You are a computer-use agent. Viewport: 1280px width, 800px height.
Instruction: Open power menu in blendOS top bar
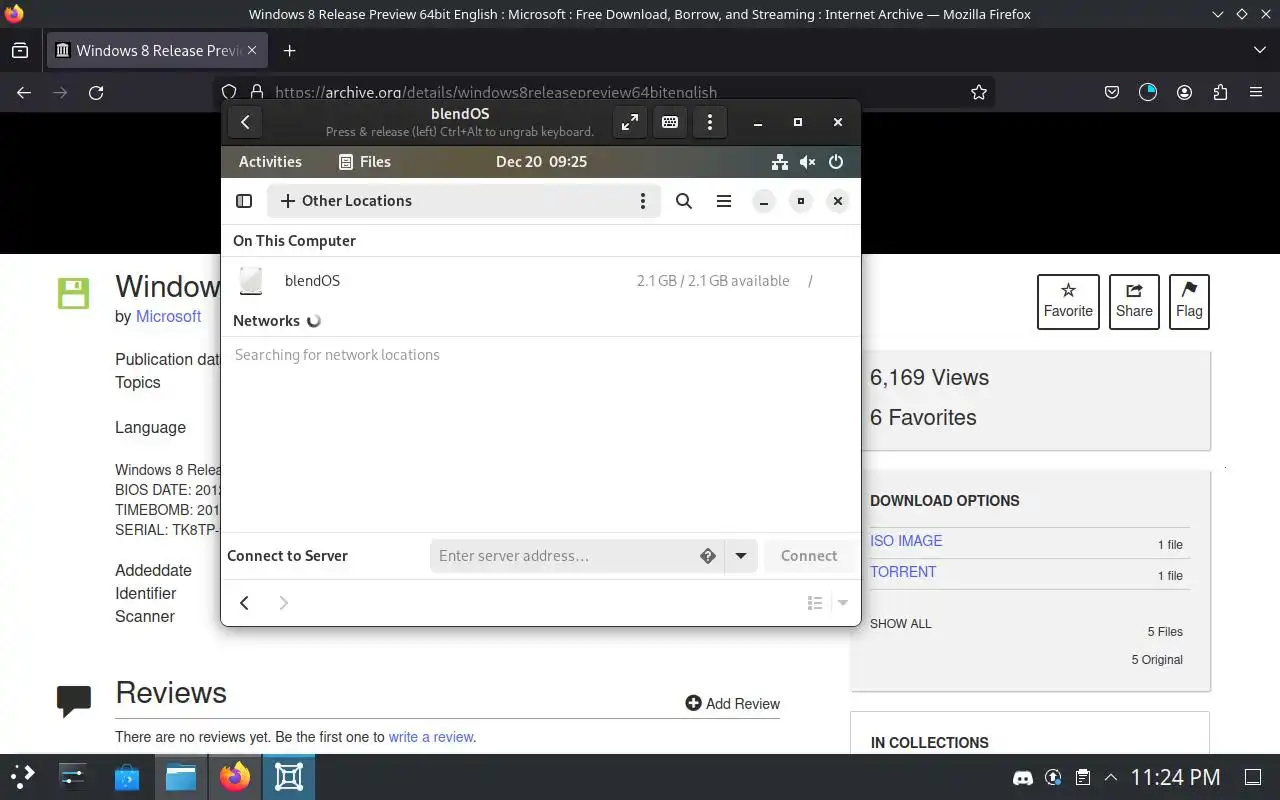836,162
